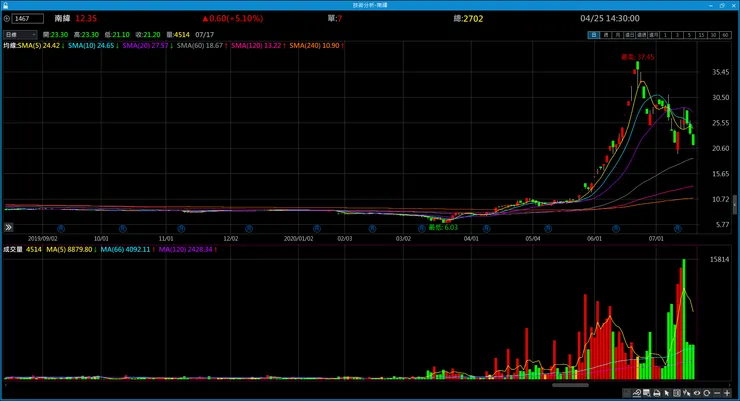Click the event marker near 11/01 date

pyautogui.click(x=181, y=228)
